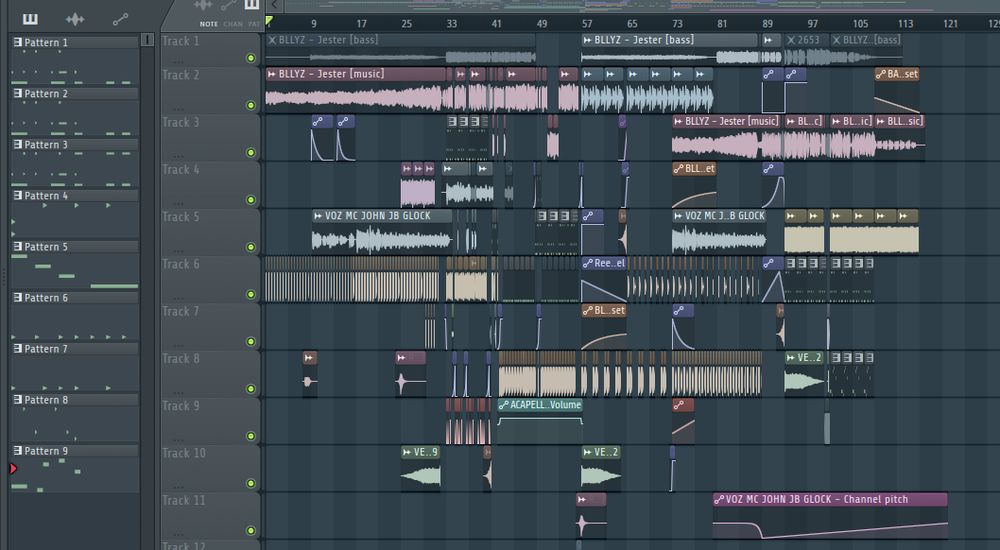Mute Track 10 with its green dot

251,483
